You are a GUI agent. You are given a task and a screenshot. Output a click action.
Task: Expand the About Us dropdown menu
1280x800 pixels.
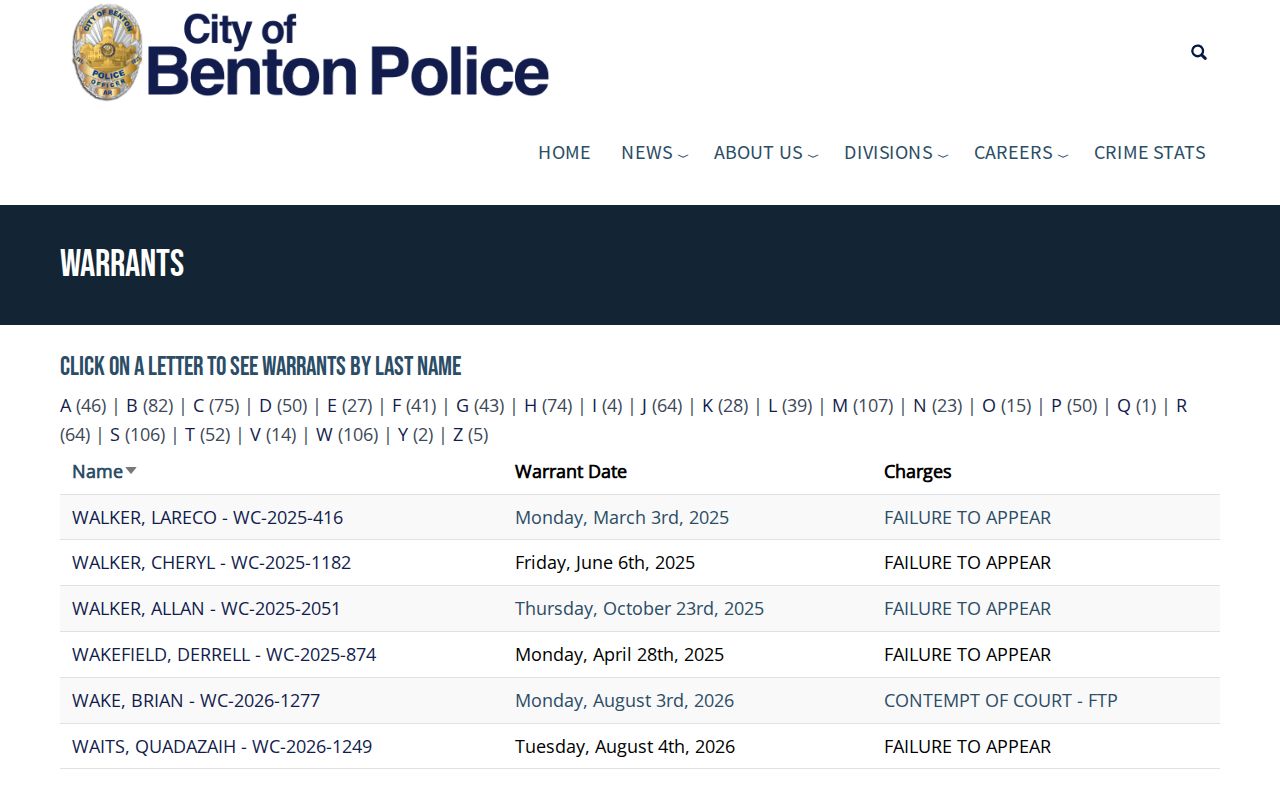(x=765, y=153)
